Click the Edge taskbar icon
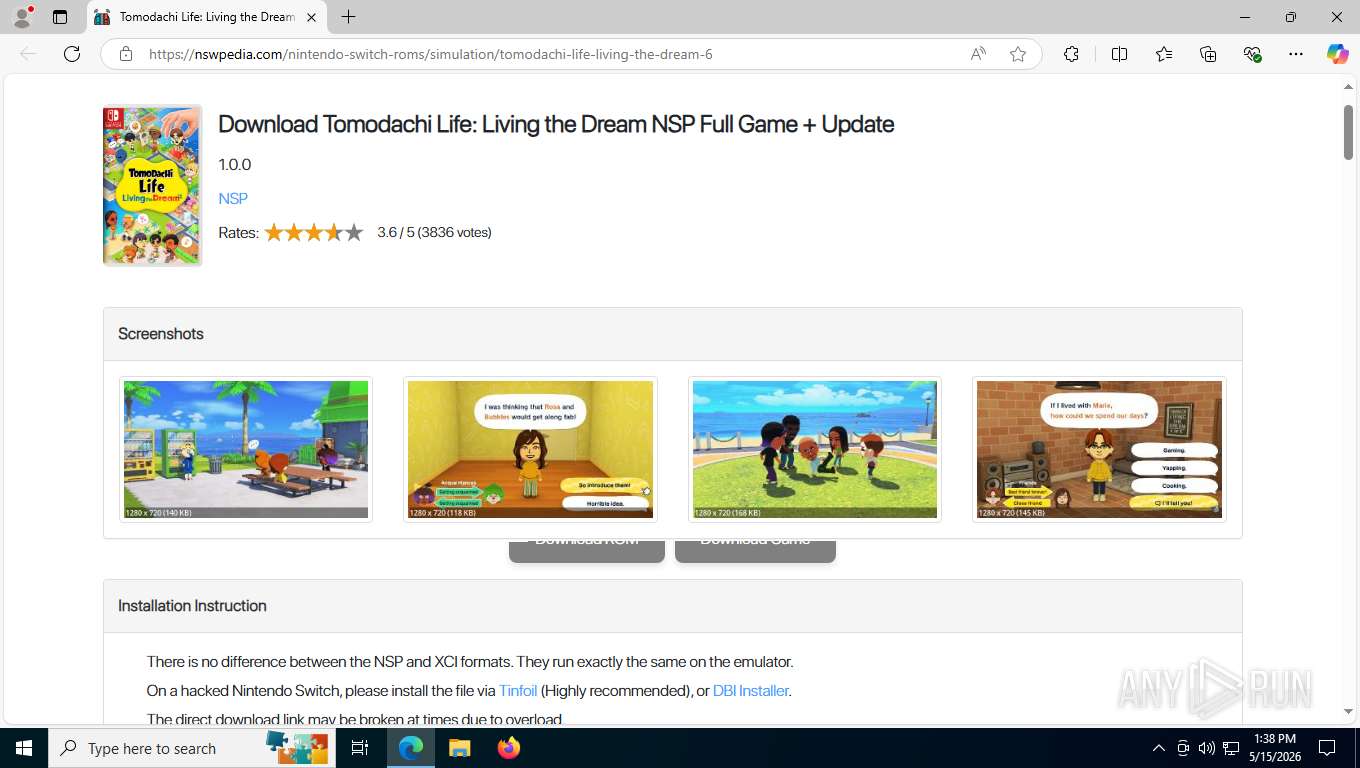The height and width of the screenshot is (768, 1360). coord(410,748)
